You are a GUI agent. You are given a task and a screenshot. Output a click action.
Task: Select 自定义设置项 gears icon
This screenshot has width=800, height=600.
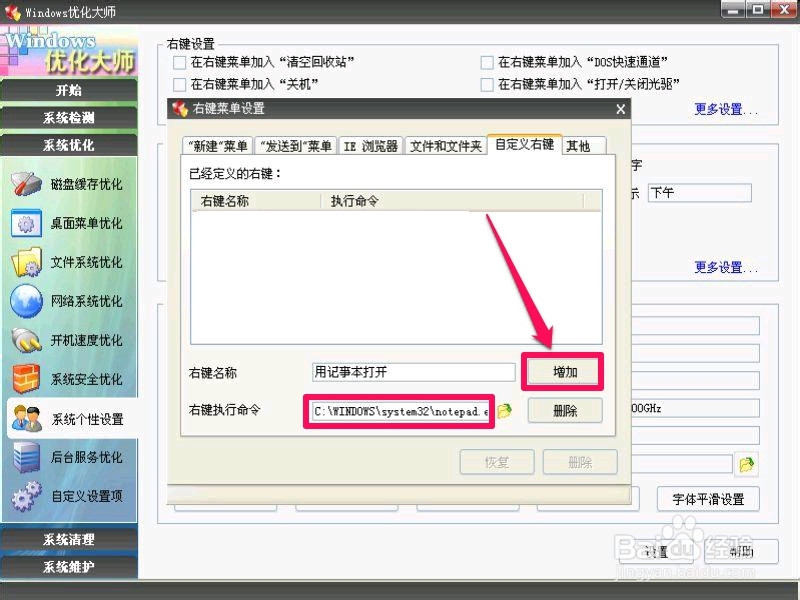pos(27,496)
